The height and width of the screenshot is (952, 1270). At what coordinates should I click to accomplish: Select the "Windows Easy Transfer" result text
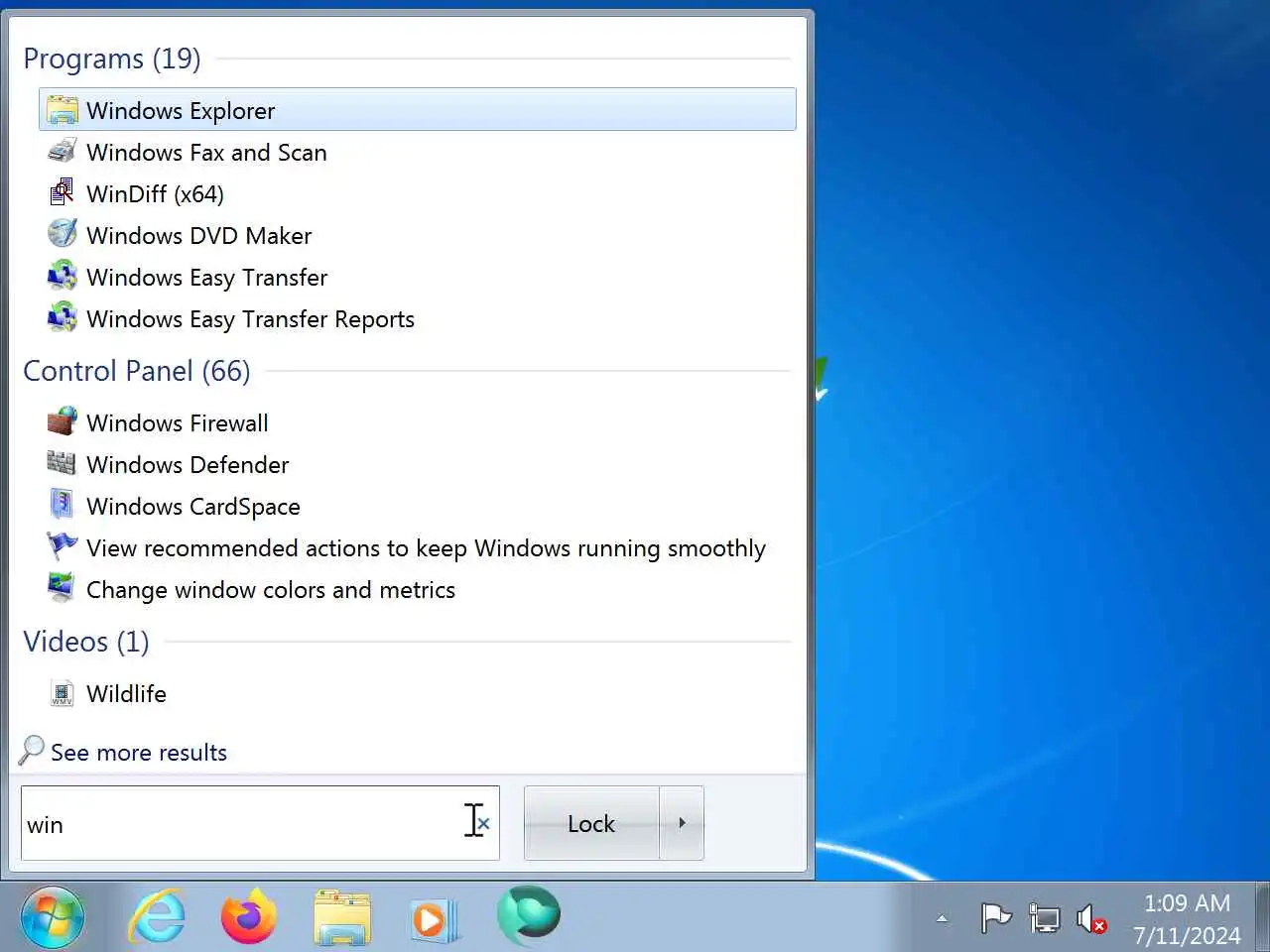click(x=207, y=277)
